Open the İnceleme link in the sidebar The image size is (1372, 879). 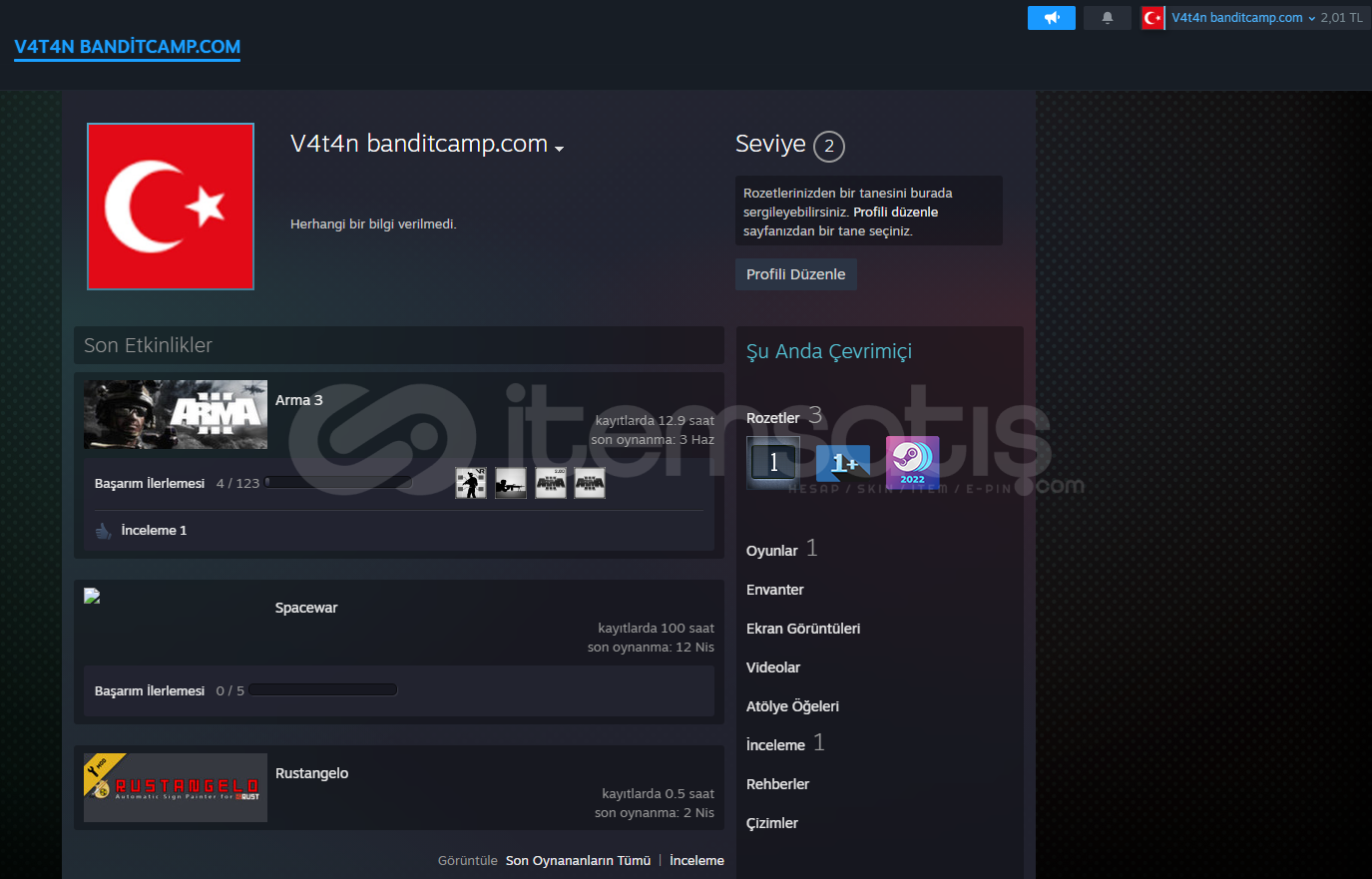pyautogui.click(x=775, y=745)
